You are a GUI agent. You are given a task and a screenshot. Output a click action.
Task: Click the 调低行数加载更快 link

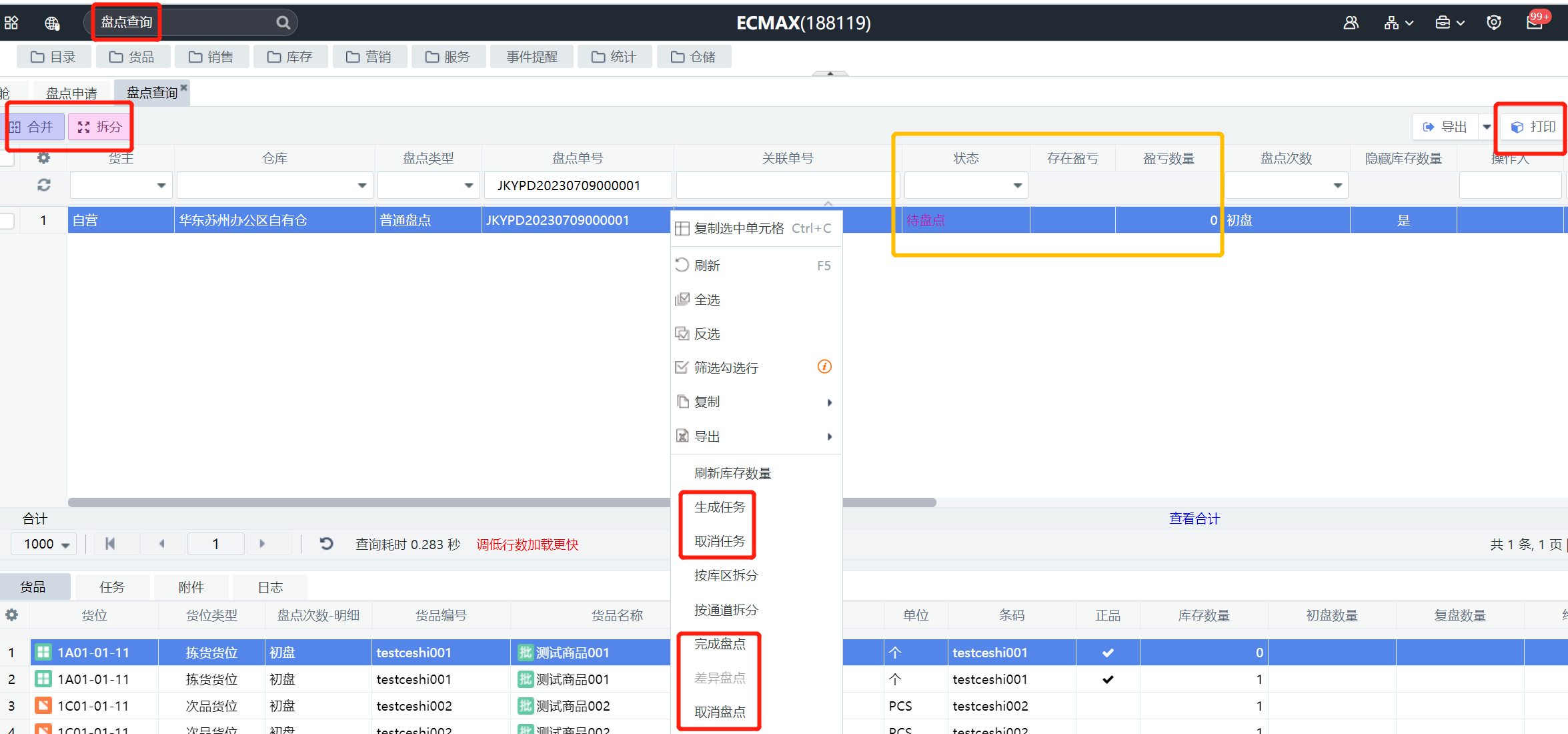(x=528, y=544)
